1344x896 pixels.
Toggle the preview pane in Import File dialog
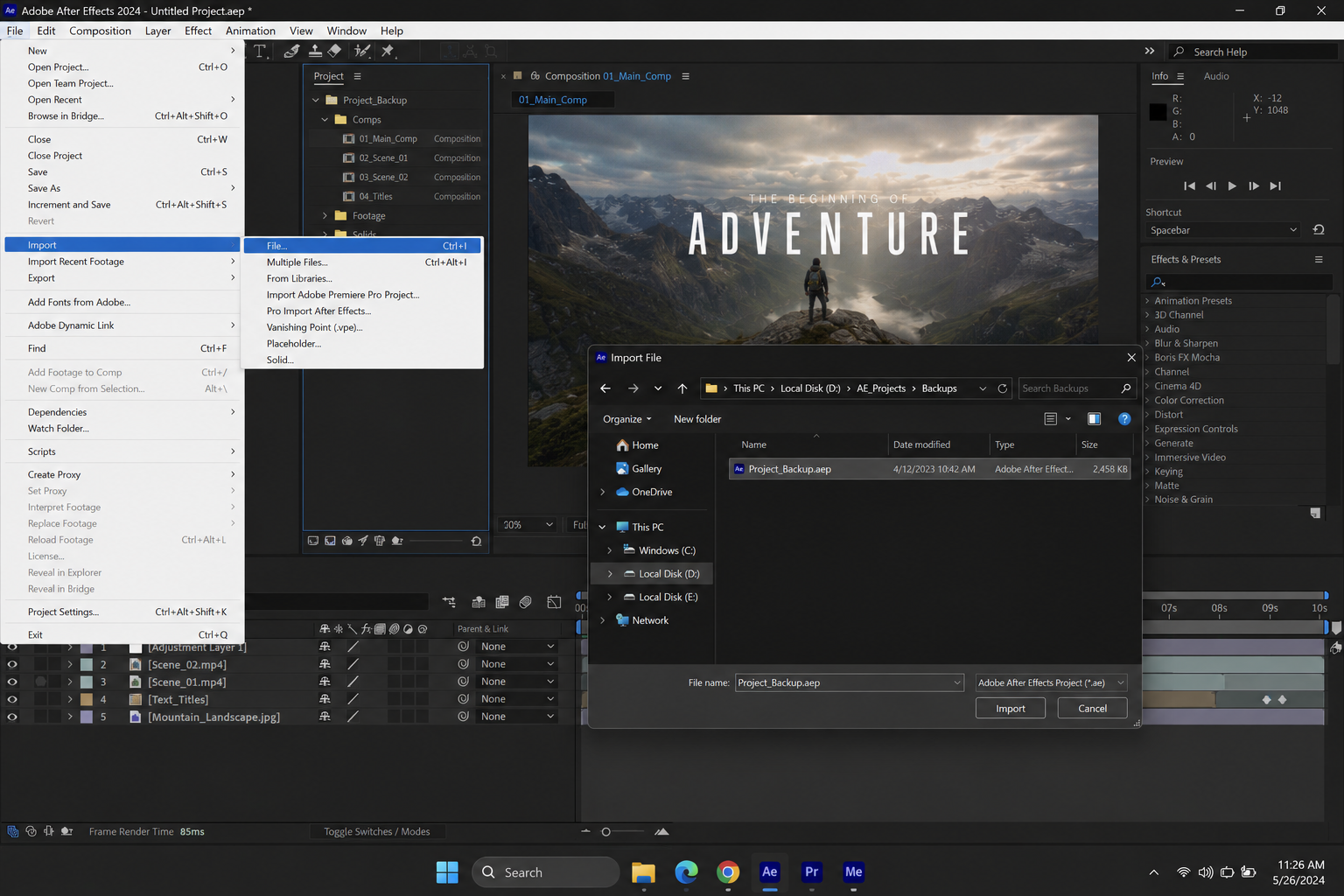[x=1094, y=419]
